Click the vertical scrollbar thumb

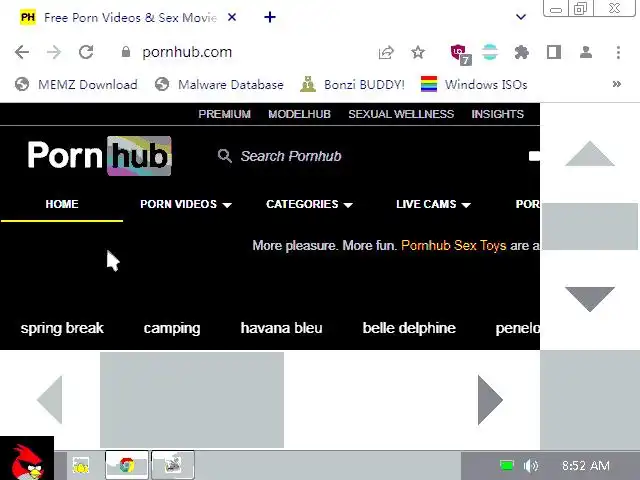[x=589, y=227]
